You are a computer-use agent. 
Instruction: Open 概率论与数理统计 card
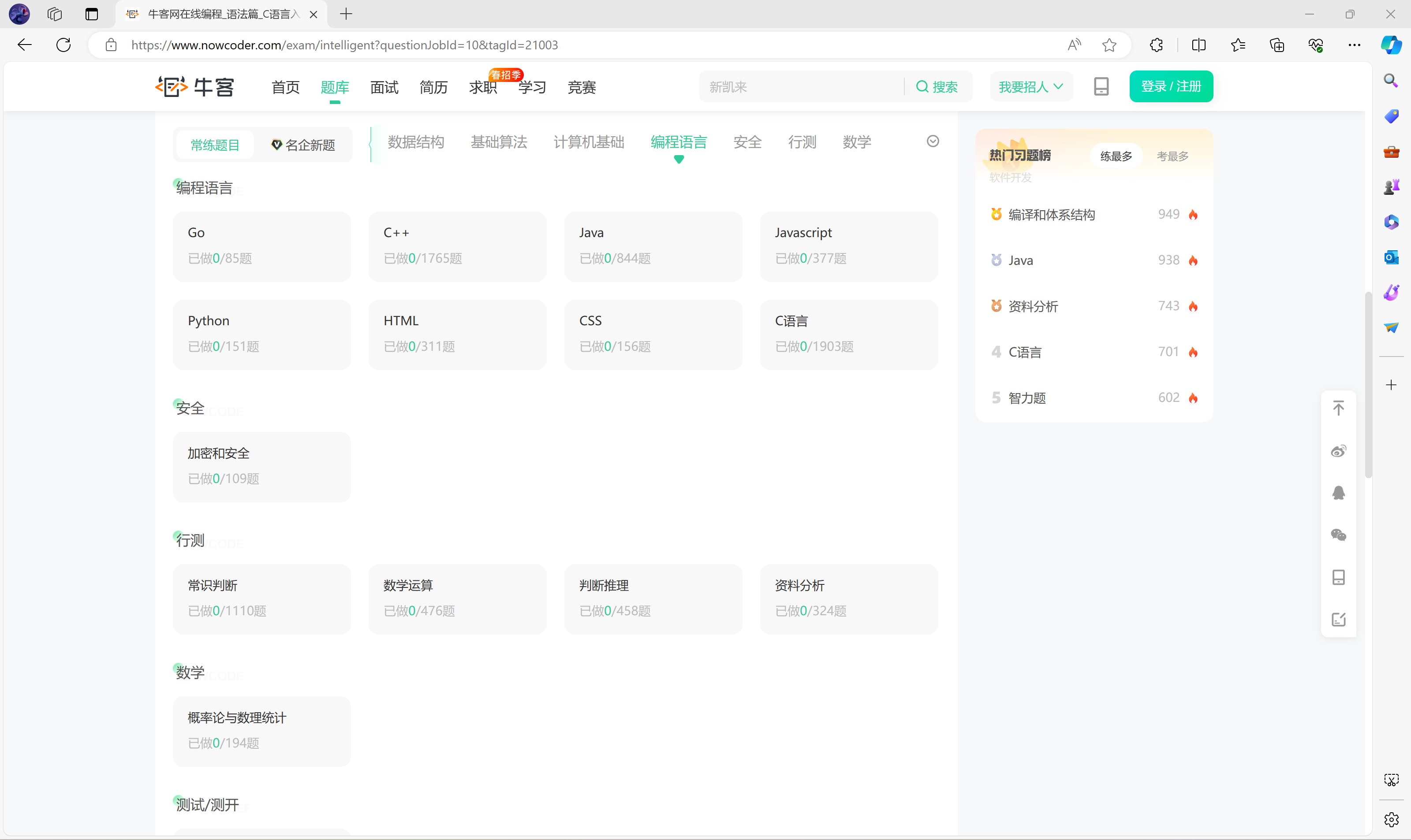[261, 731]
